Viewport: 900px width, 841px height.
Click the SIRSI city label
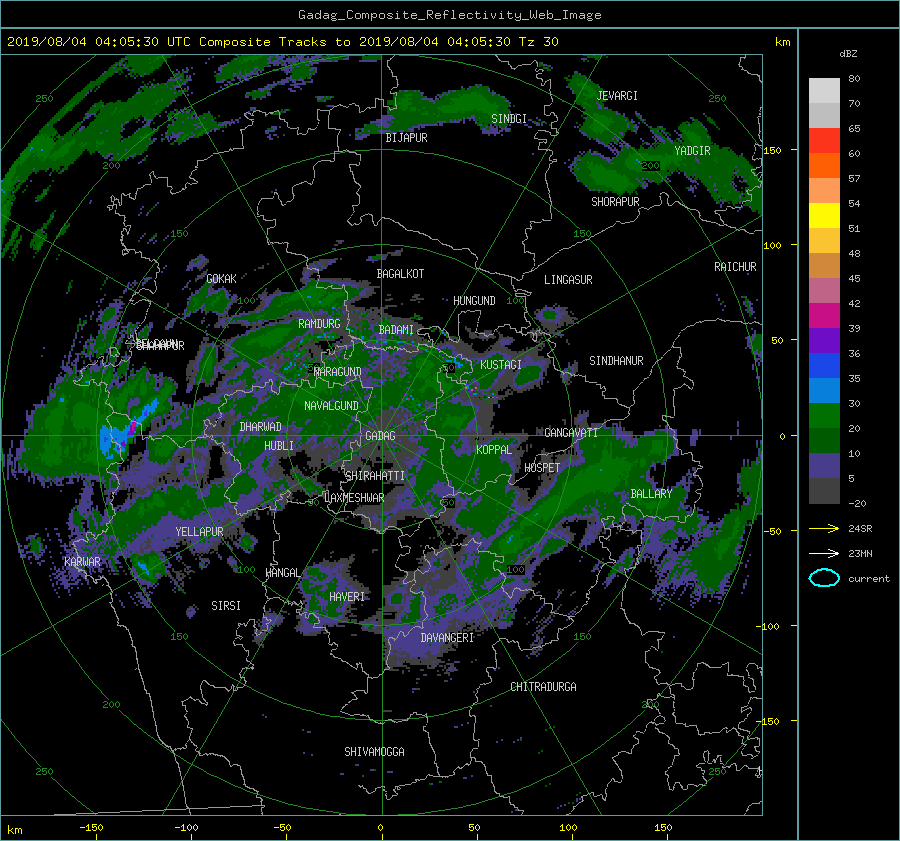tap(226, 606)
